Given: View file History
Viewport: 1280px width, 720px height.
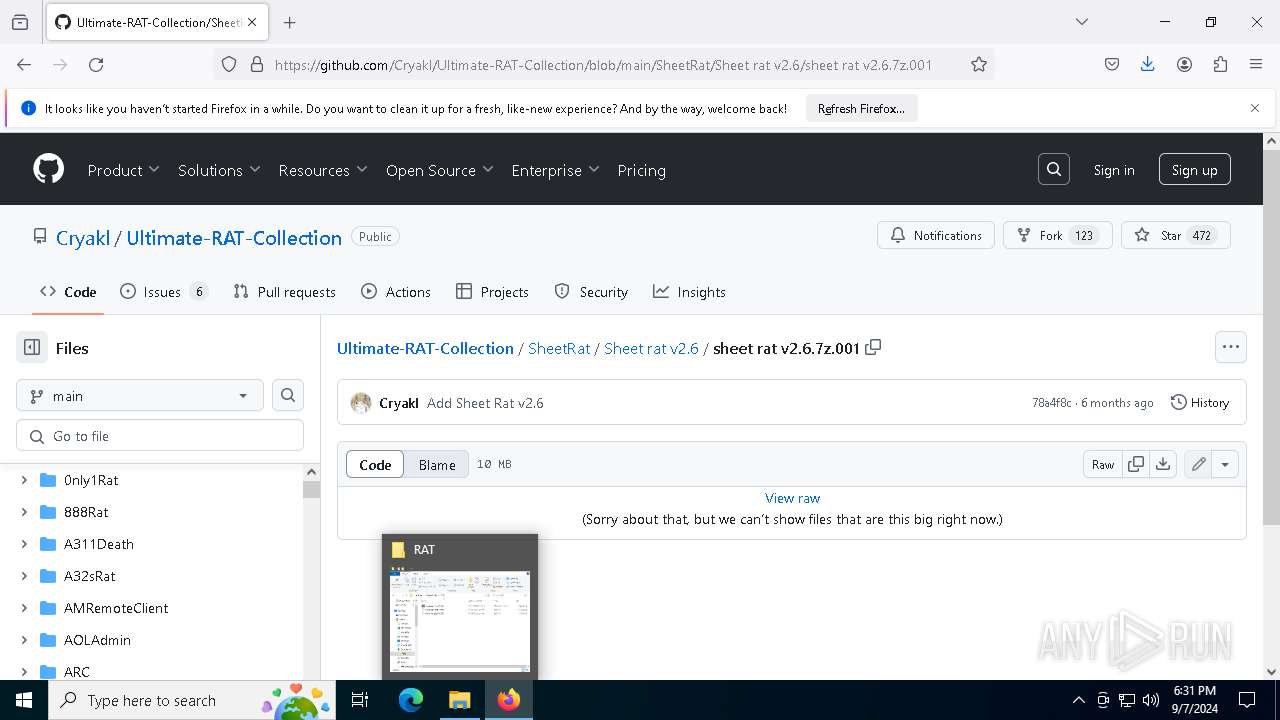Looking at the screenshot, I should (1200, 403).
